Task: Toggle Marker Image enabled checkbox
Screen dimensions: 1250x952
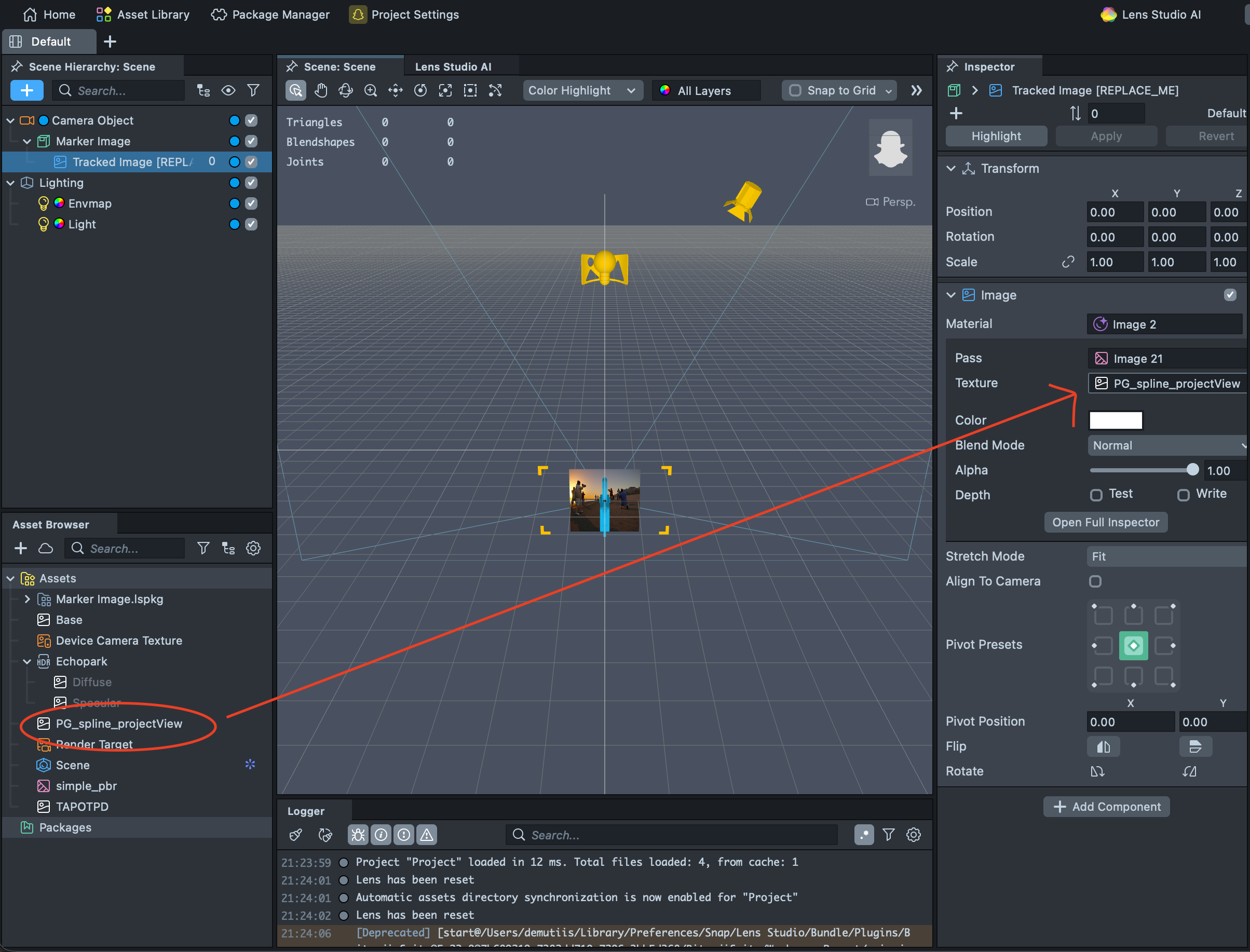Action: click(x=251, y=141)
